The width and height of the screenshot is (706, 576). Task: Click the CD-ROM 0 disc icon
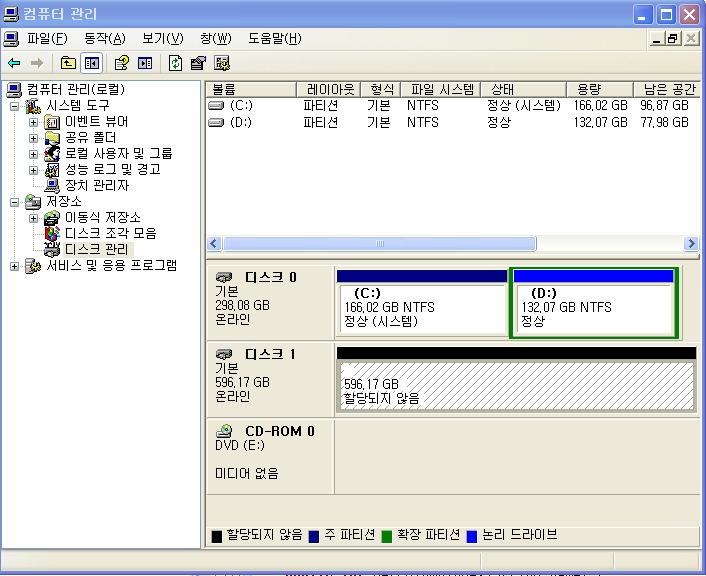coord(224,431)
